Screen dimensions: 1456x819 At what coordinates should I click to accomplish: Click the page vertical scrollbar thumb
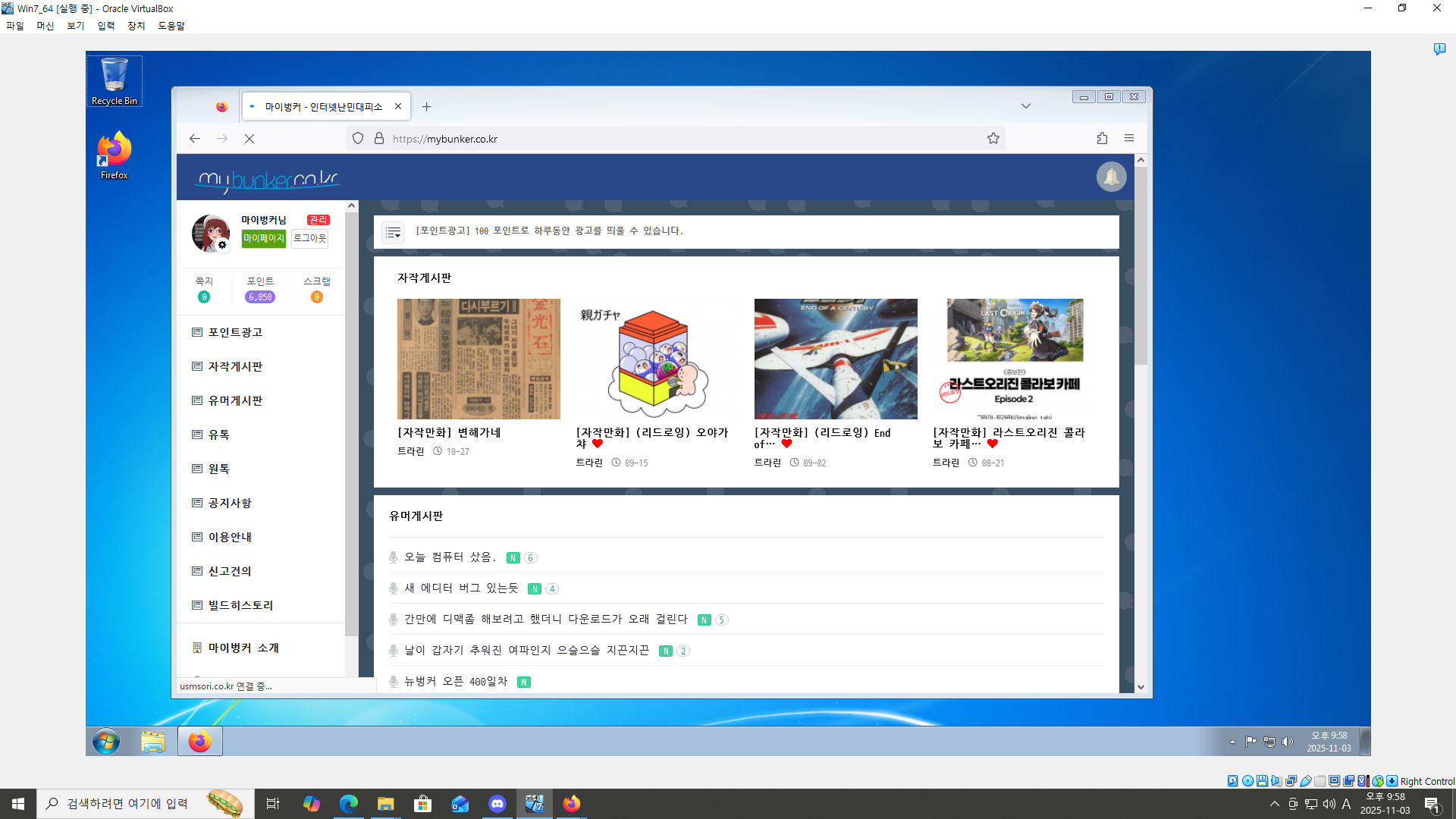1141,265
